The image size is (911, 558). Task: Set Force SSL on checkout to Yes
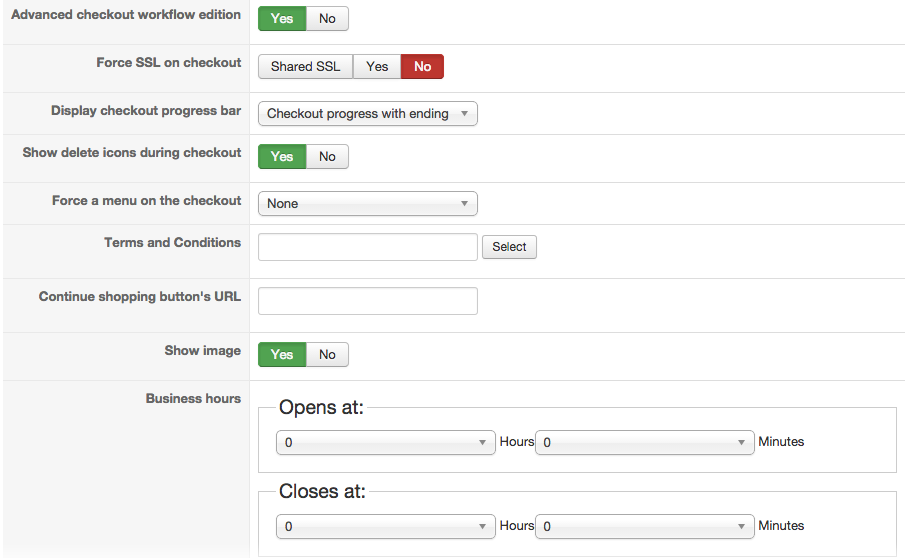click(377, 67)
